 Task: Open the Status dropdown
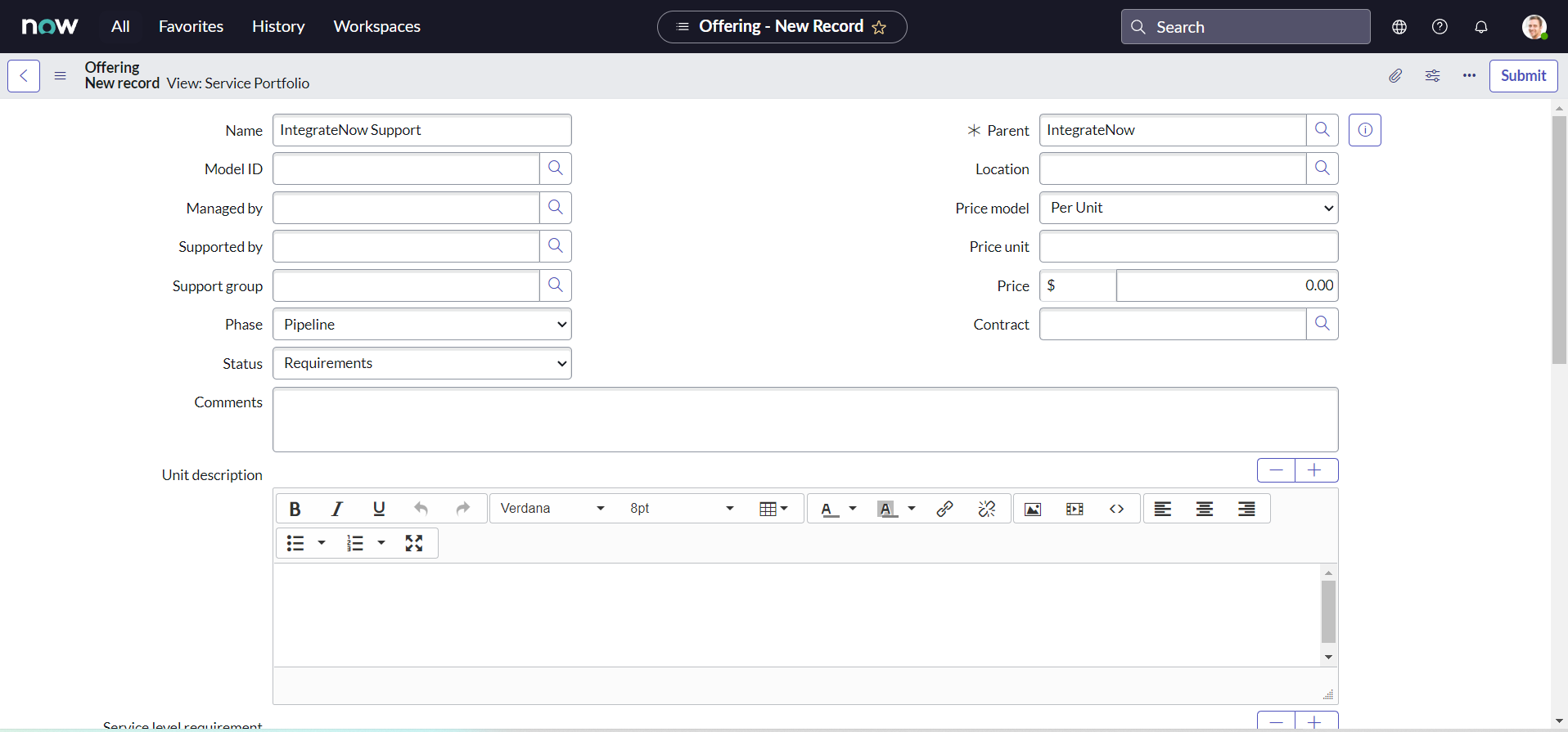click(x=422, y=363)
